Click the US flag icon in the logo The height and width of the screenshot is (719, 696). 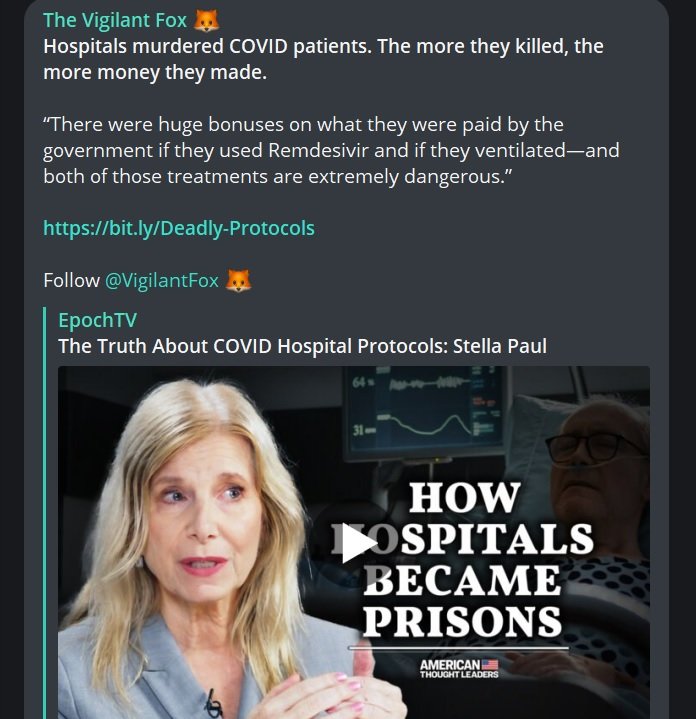[x=490, y=664]
